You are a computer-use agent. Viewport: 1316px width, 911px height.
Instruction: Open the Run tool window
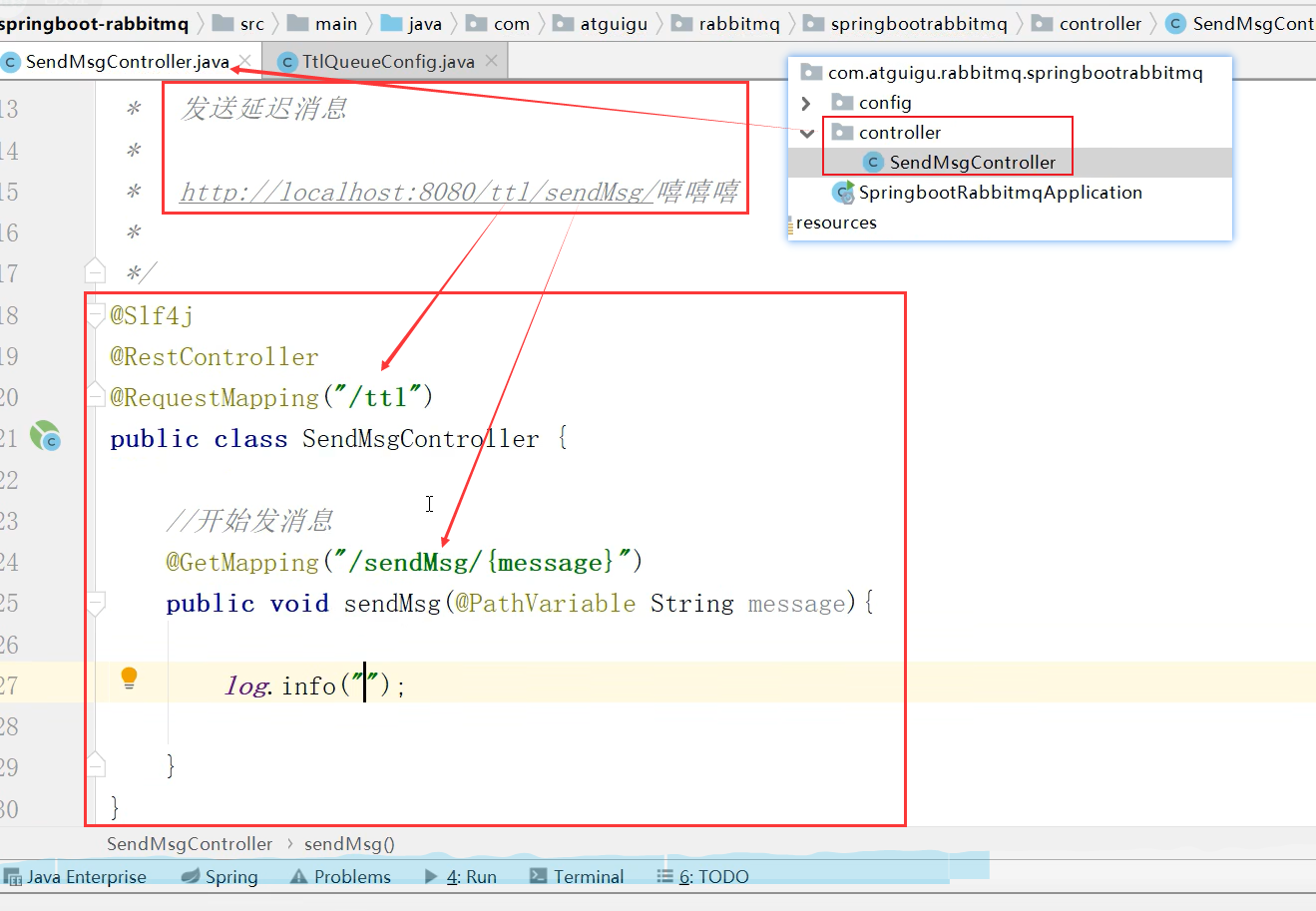tap(460, 877)
